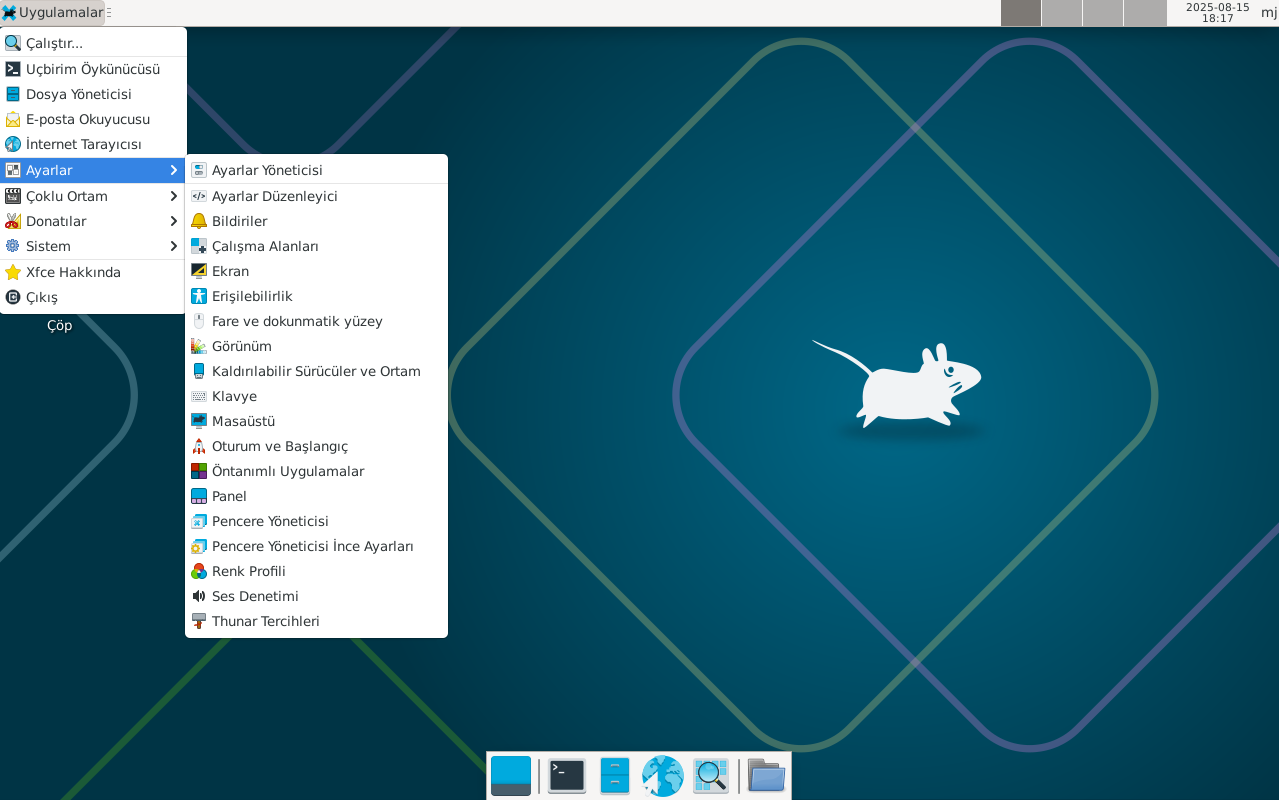The height and width of the screenshot is (800, 1279).
Task: Click the Thunar Tercihleri icon
Action: tap(199, 621)
